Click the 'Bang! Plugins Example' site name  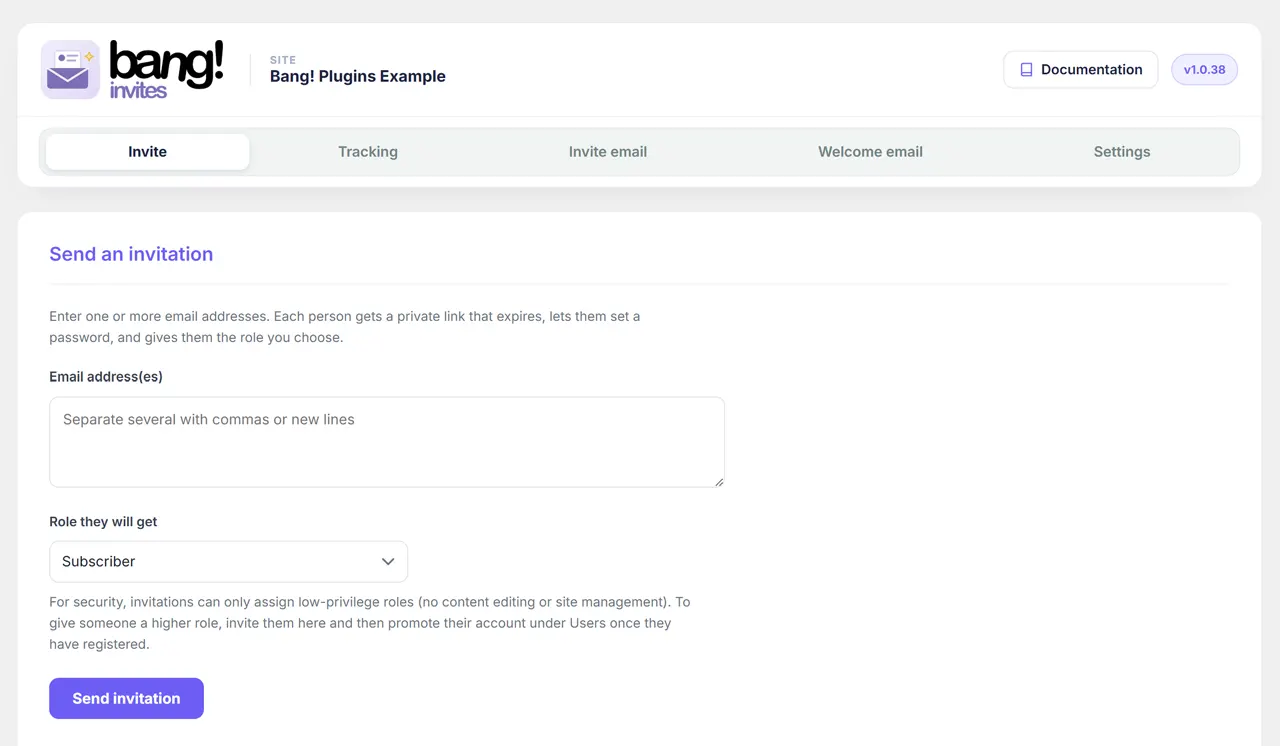click(358, 76)
